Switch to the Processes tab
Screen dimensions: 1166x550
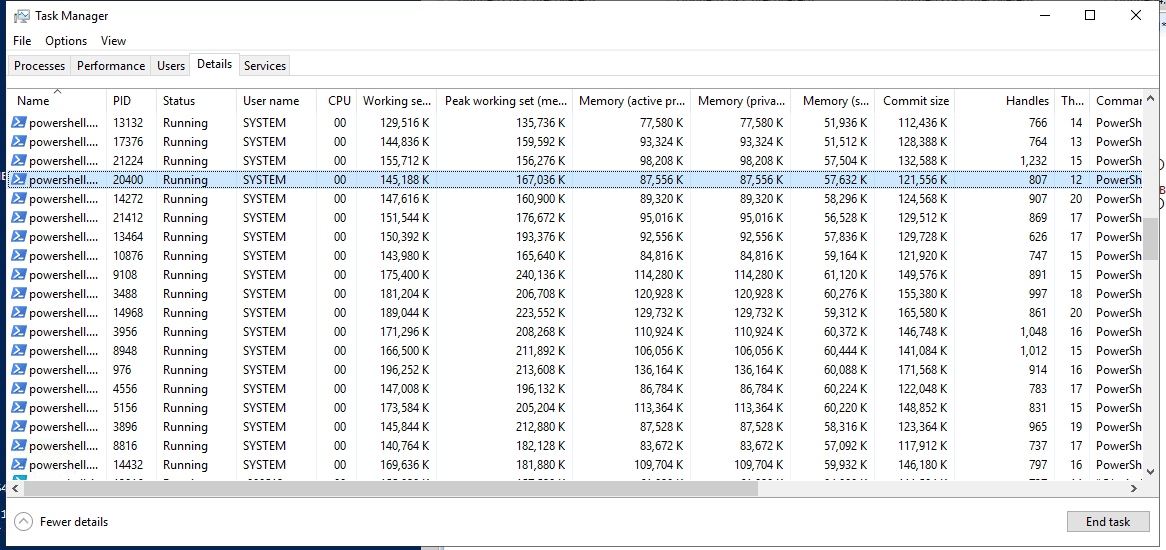39,66
